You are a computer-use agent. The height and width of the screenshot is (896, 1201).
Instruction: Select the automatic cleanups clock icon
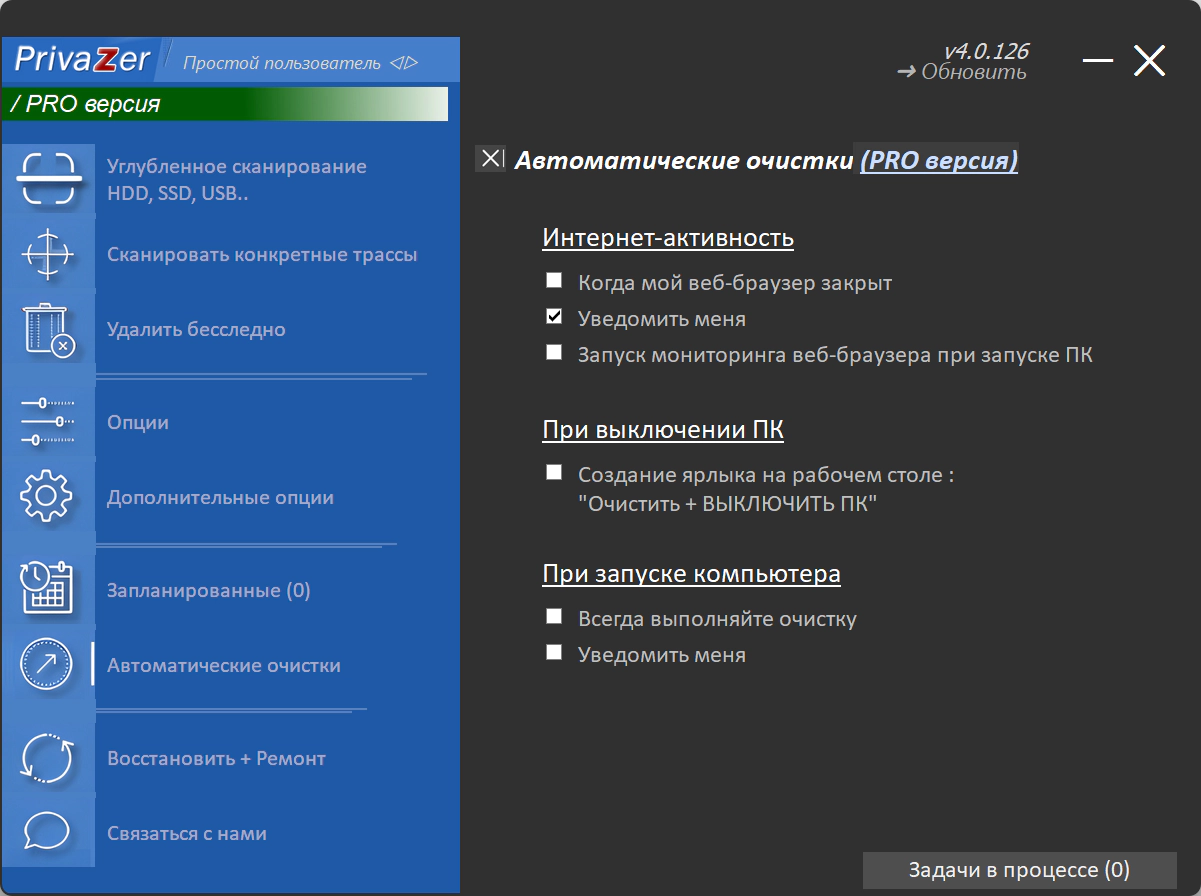tap(47, 665)
